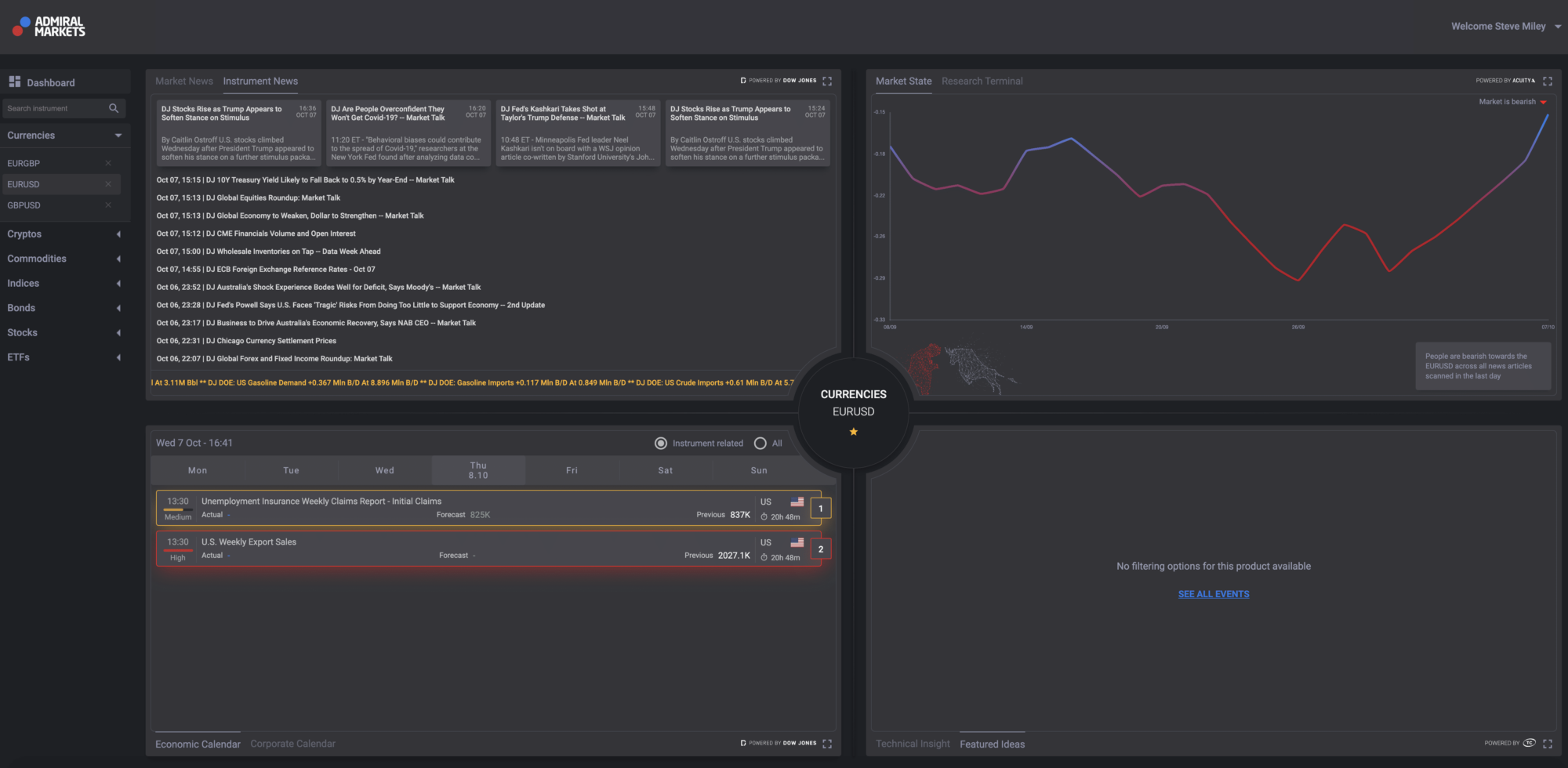The image size is (1568, 768).
Task: Switch to the Research Terminal tab
Action: point(982,82)
